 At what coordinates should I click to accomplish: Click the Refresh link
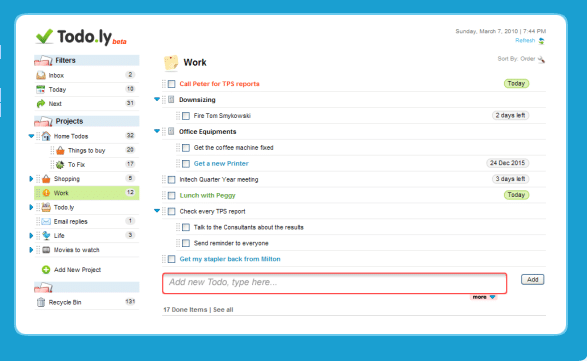click(525, 40)
